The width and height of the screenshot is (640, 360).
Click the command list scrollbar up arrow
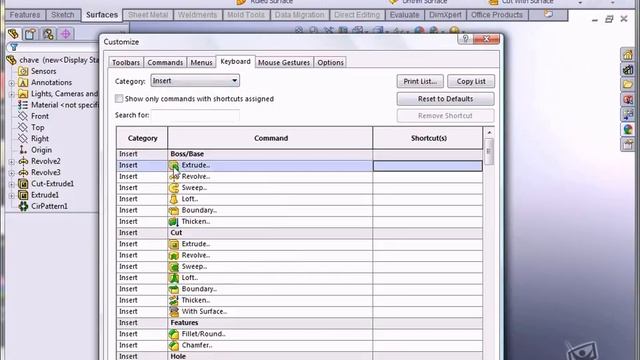click(489, 132)
